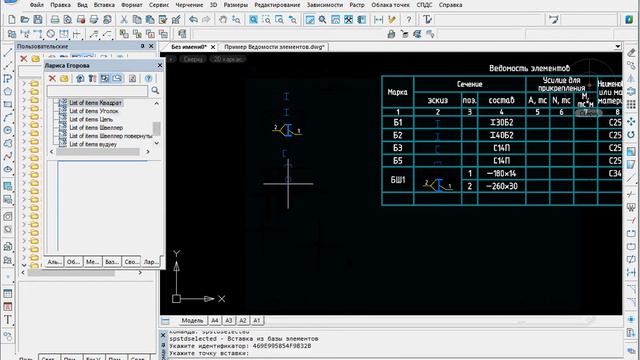Click the БШ1 mark cell in table
This screenshot has width=640, height=360.
[x=398, y=180]
